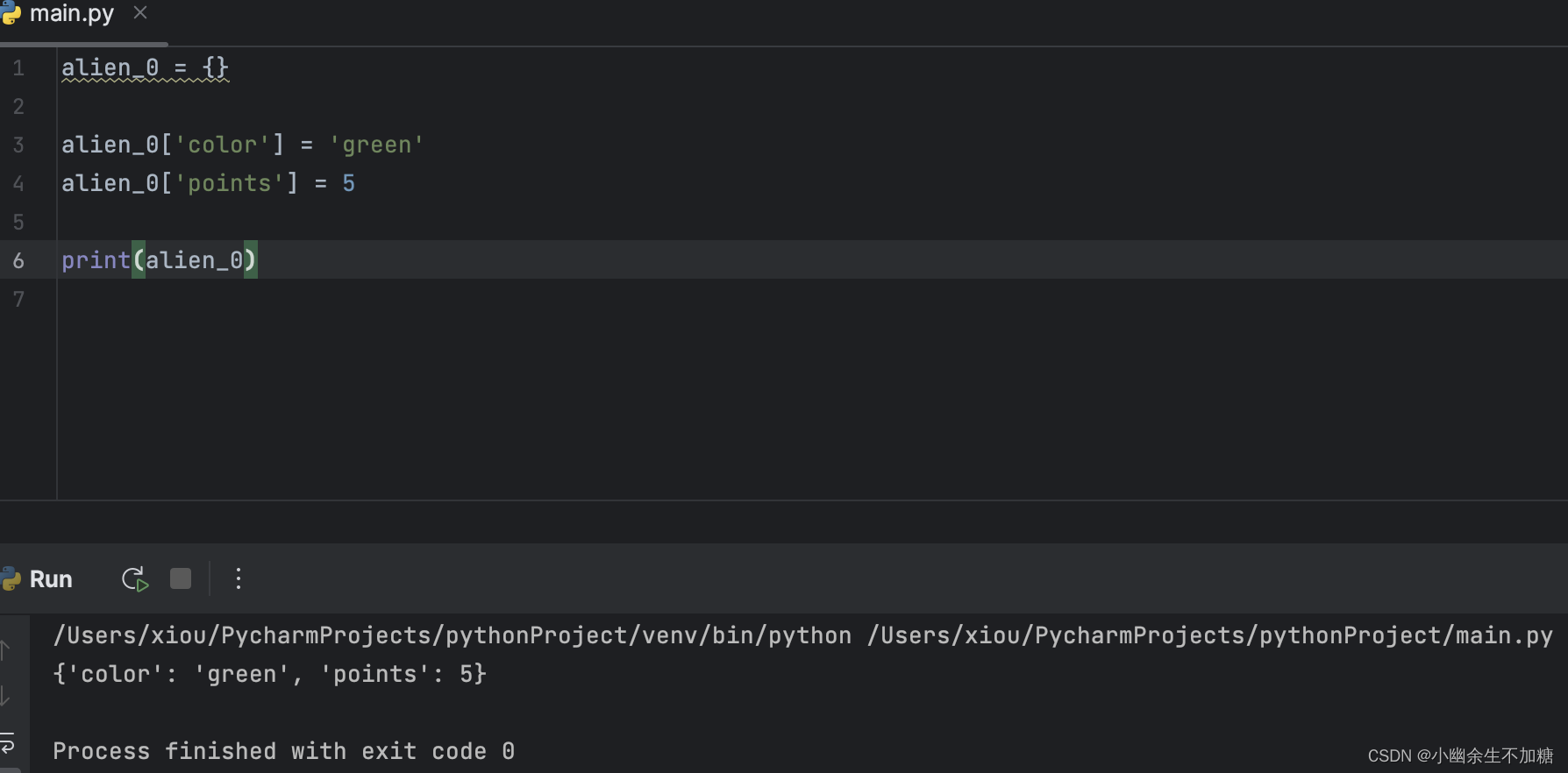Click line number 4 in the gutter

[x=18, y=184]
